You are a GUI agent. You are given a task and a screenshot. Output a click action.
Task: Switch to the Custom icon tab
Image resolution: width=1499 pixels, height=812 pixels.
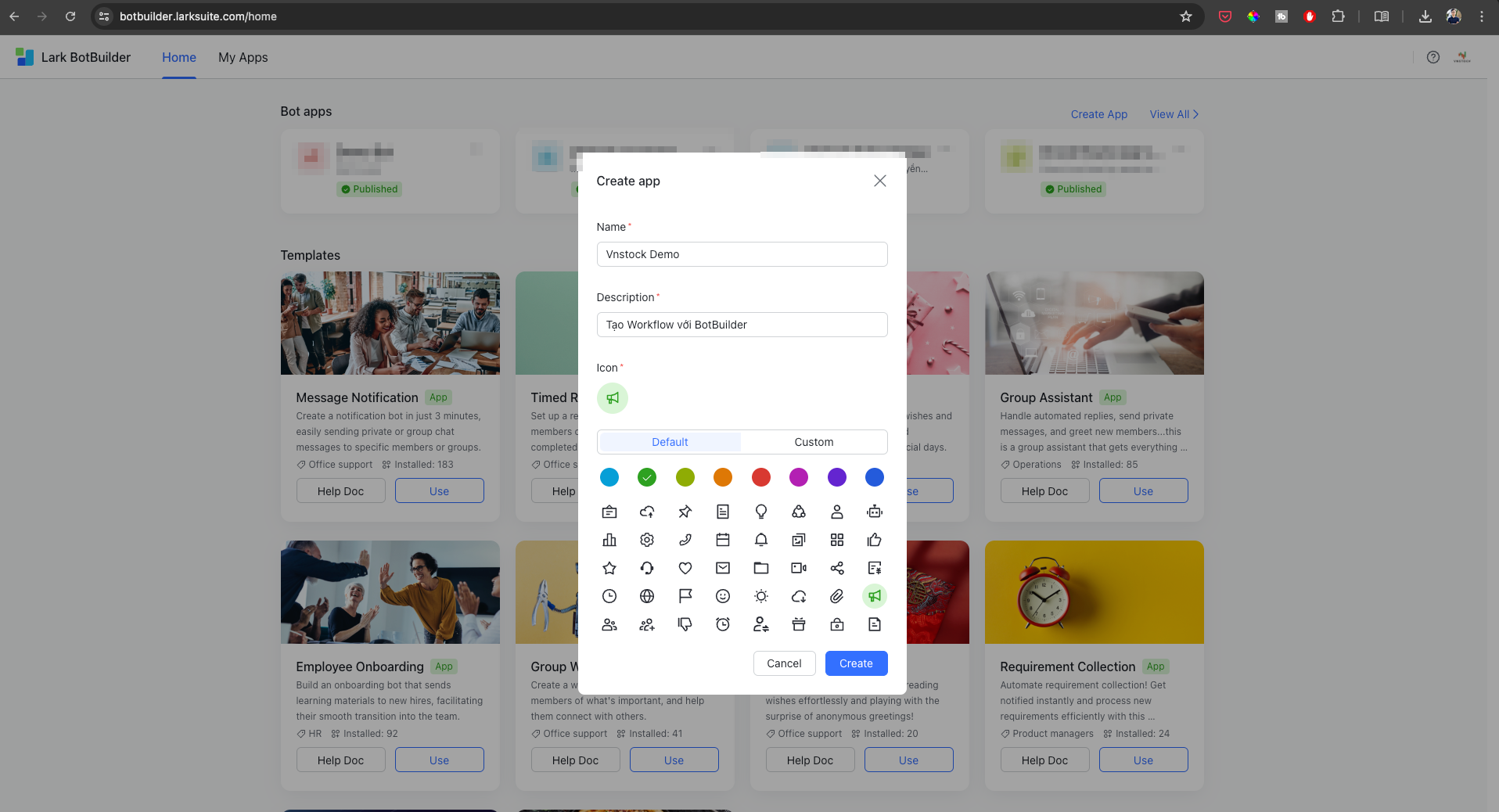coord(814,442)
